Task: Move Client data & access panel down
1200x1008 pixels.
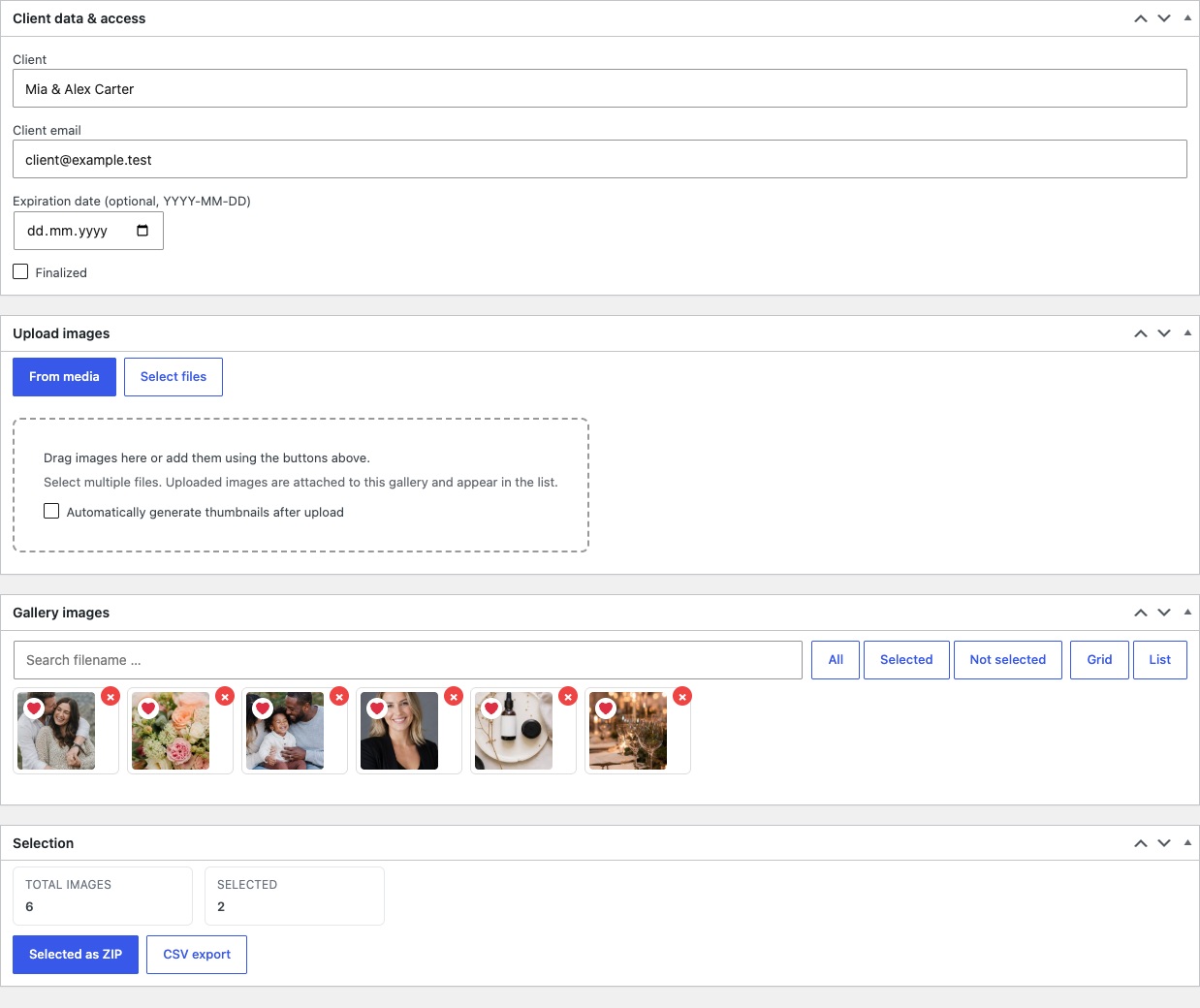Action: [x=1164, y=18]
